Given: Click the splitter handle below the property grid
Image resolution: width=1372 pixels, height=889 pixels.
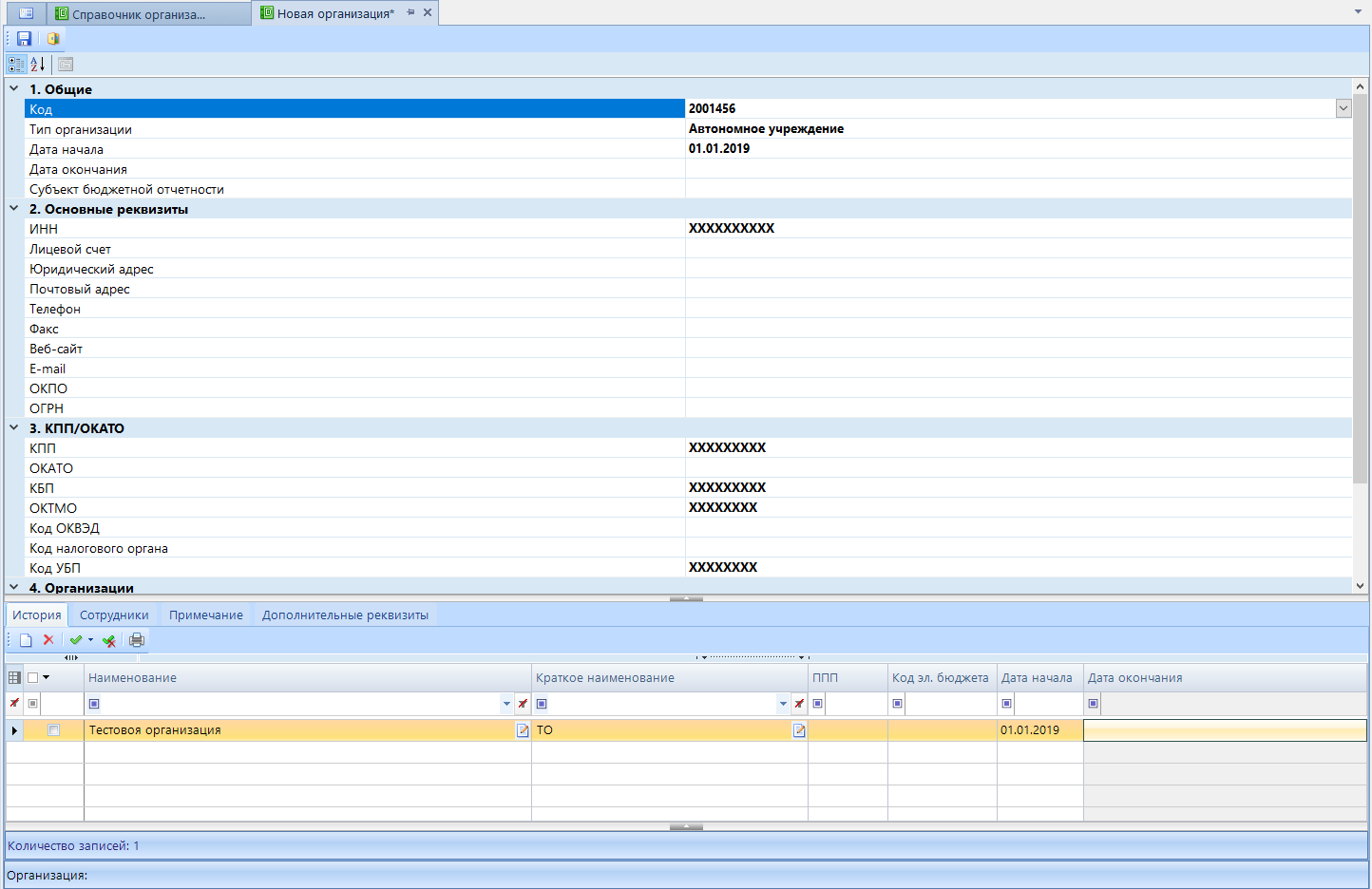Looking at the screenshot, I should point(686,598).
